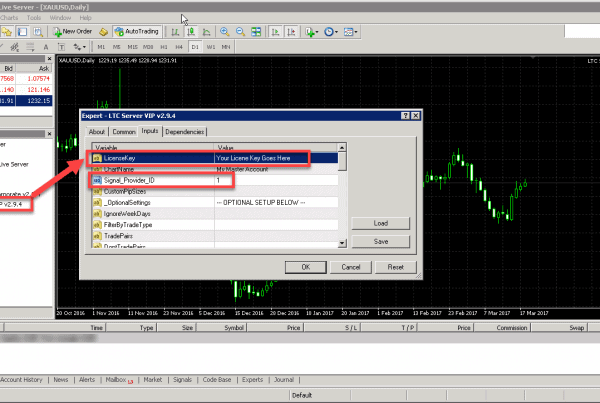Click the Reset button
The image size is (600, 403).
395,267
